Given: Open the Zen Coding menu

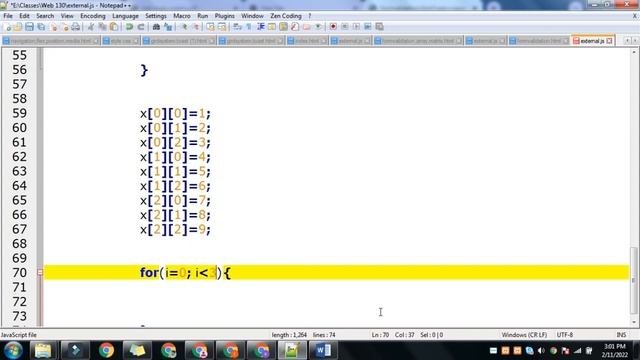Looking at the screenshot, I should pyautogui.click(x=286, y=16).
